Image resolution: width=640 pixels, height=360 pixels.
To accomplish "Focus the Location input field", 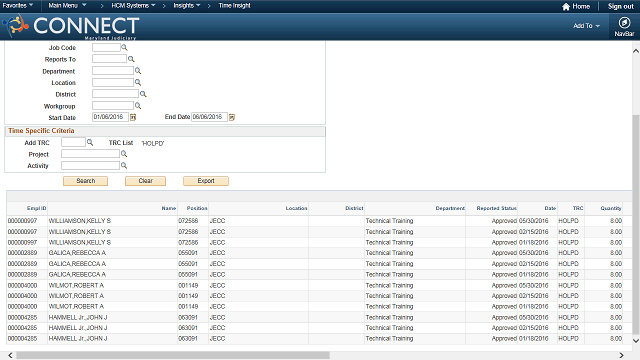I will point(113,82).
